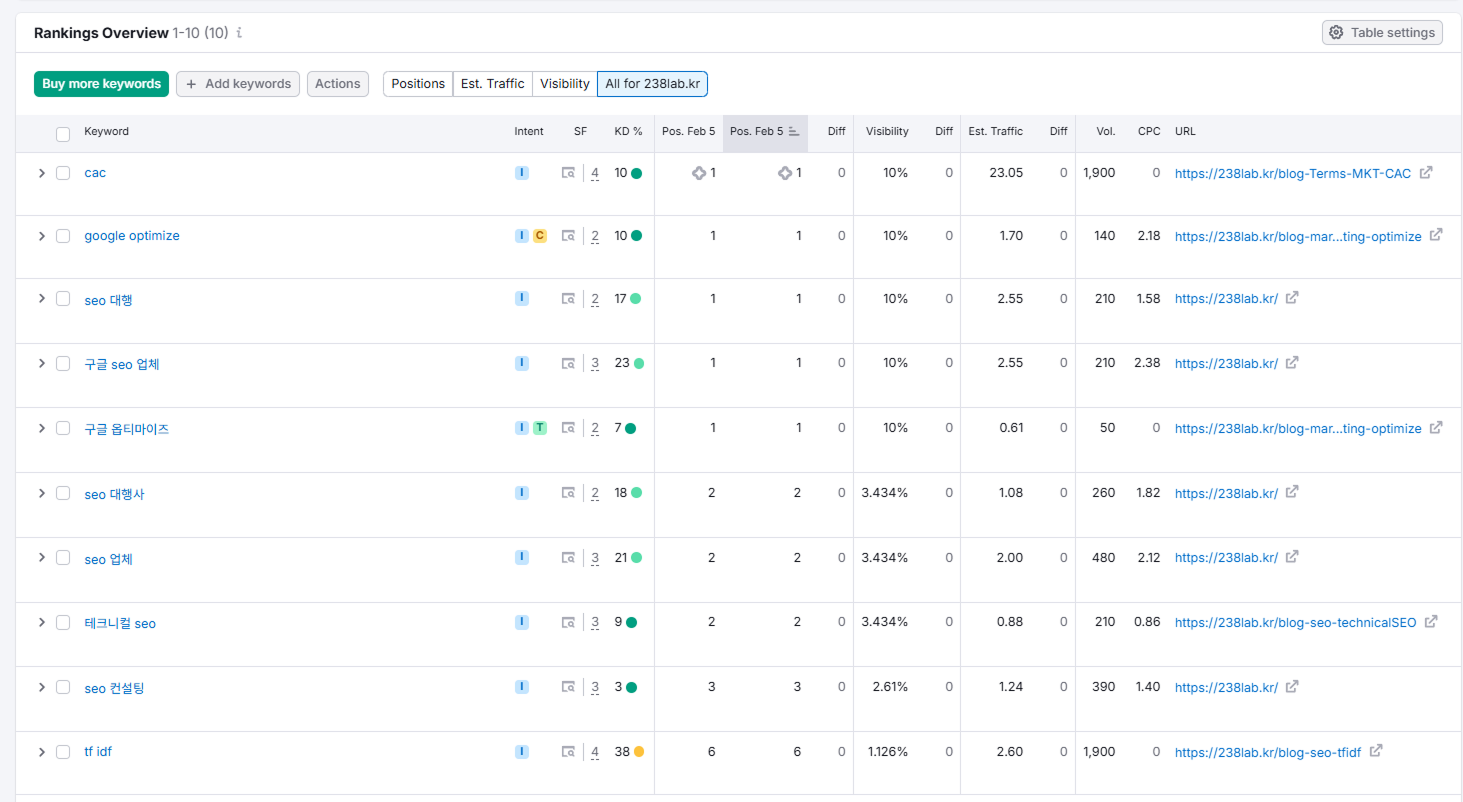Click the info icon beside Rankings Overview
Screen dimensions: 1463x802
pyautogui.click(x=239, y=33)
